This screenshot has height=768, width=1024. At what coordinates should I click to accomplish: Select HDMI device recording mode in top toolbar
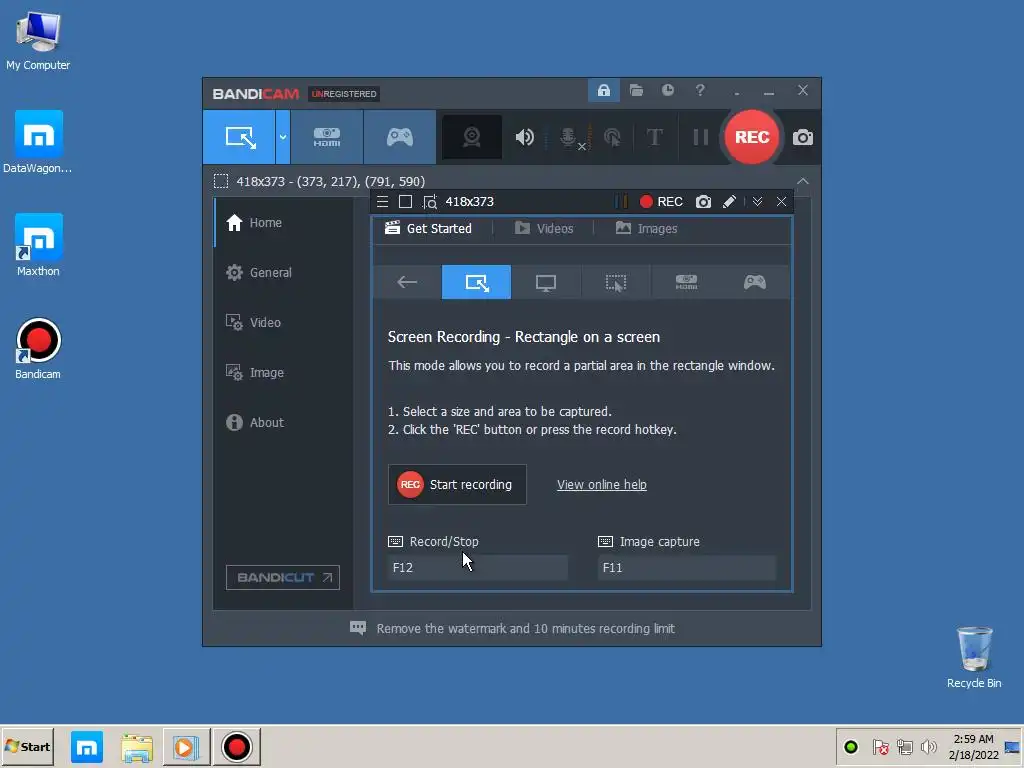(x=327, y=137)
